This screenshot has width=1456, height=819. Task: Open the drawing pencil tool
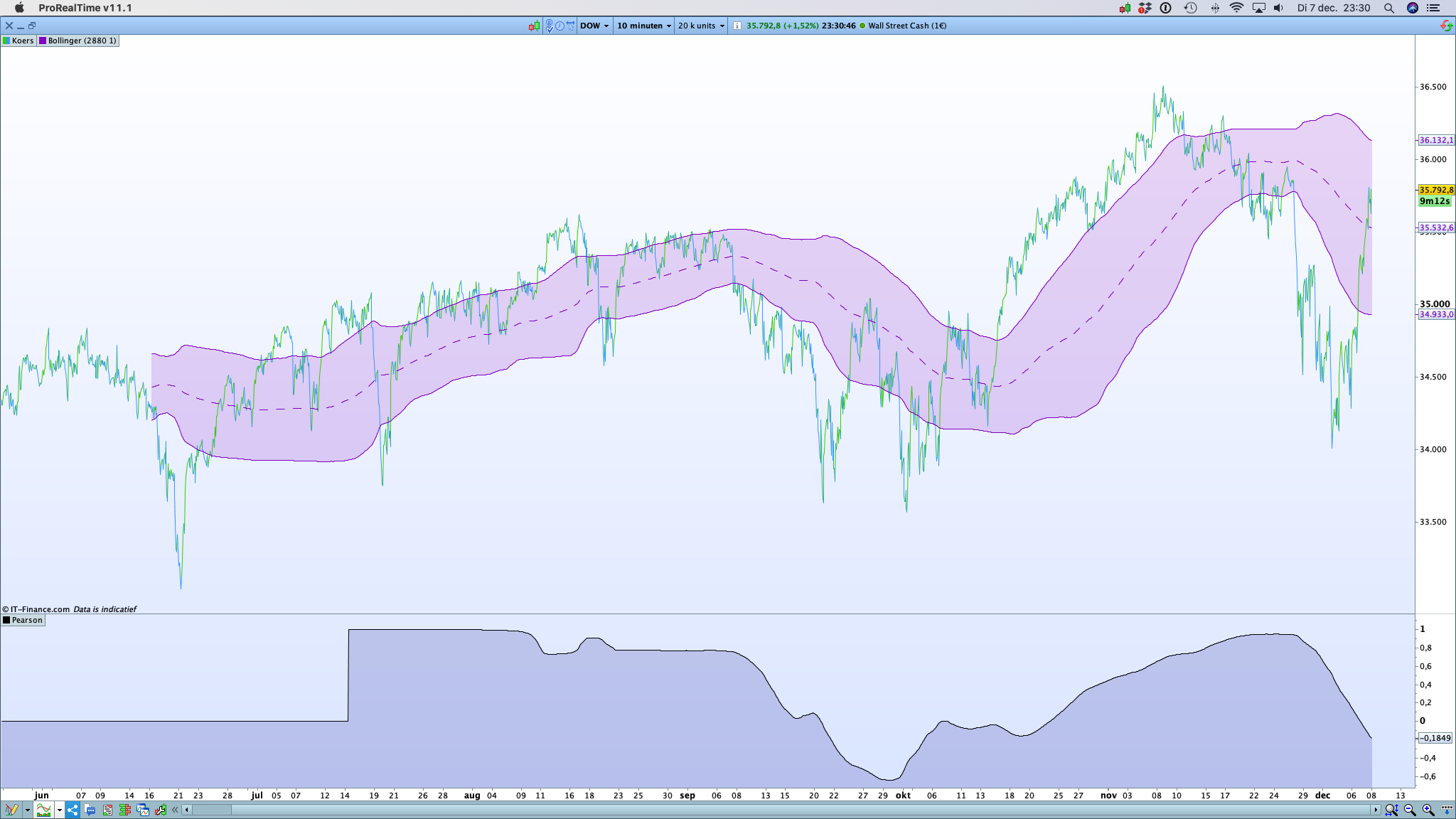[x=12, y=810]
